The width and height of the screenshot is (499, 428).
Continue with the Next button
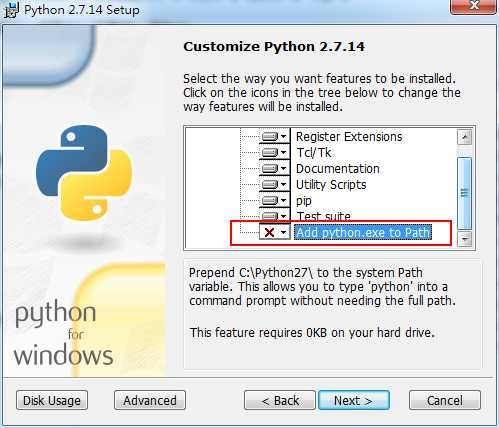(354, 400)
